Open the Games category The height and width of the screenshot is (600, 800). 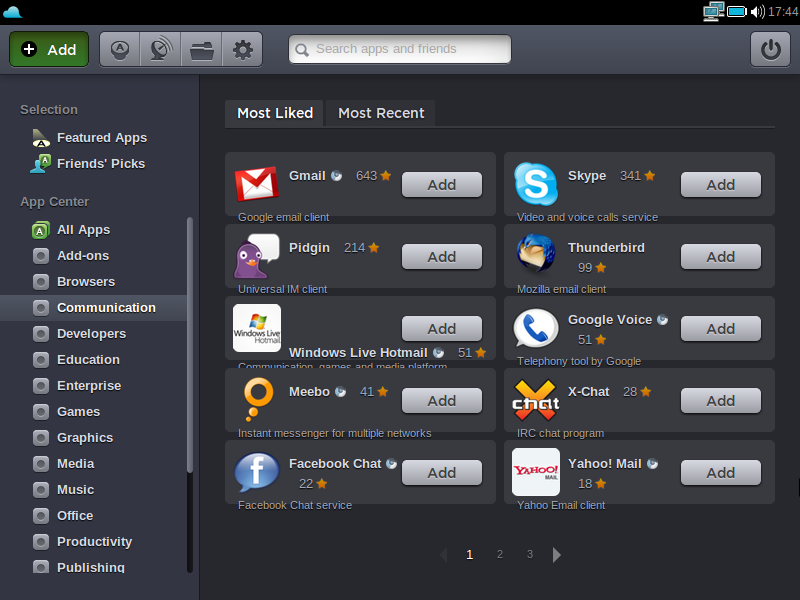78,411
